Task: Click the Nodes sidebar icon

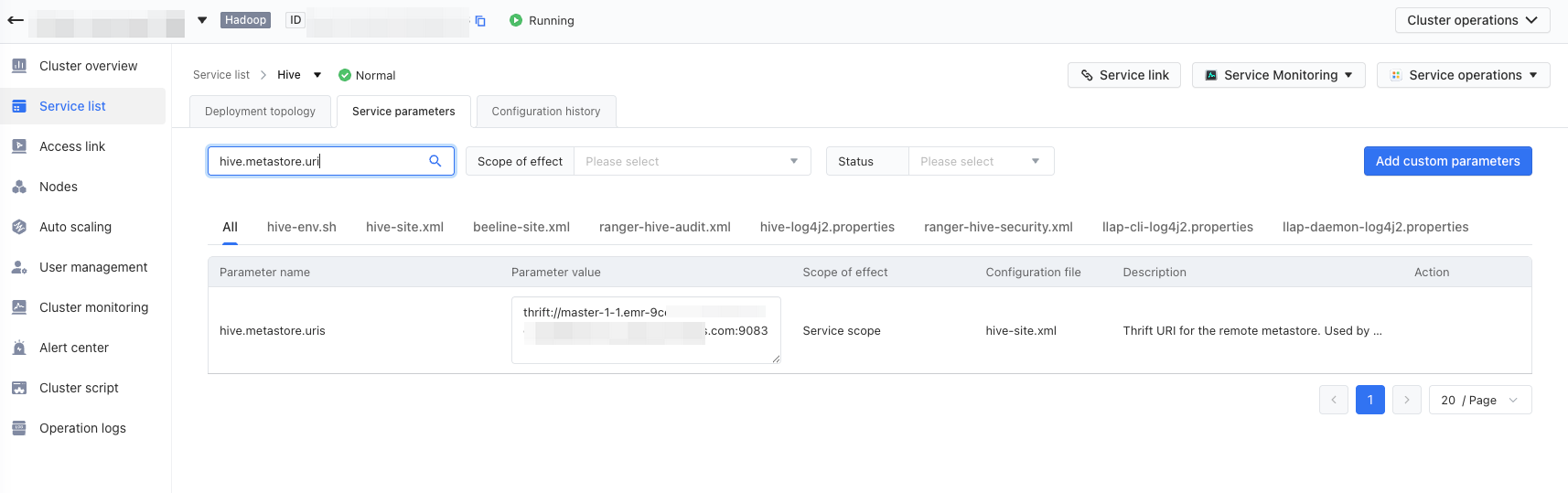Action: [x=19, y=187]
